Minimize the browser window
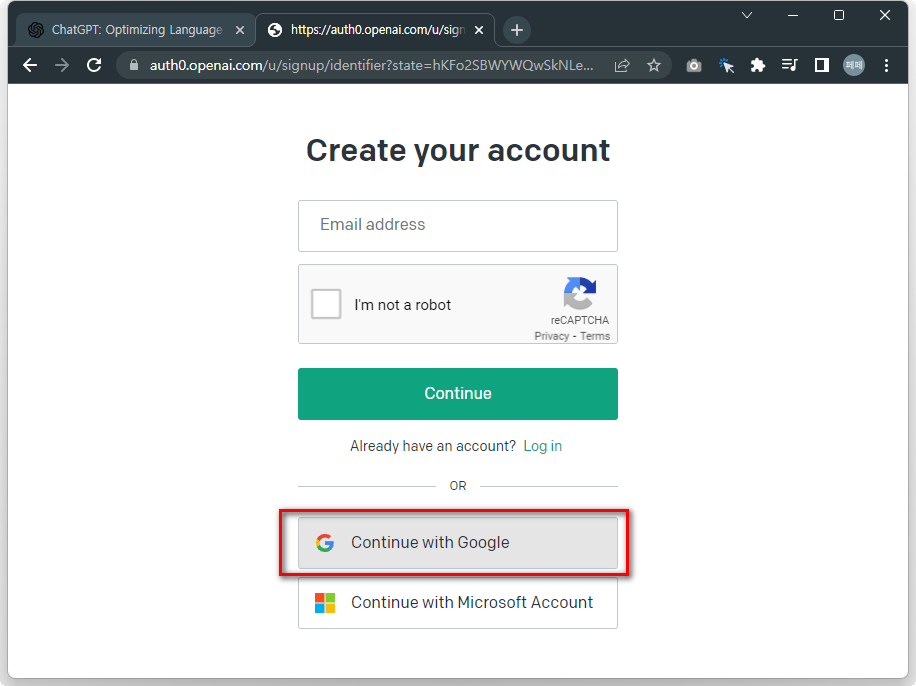 click(x=793, y=15)
